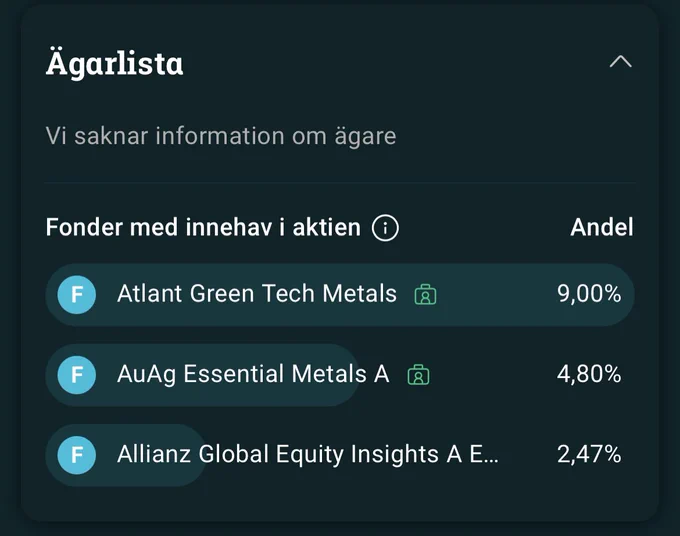This screenshot has width=680, height=536.
Task: Click the F badge for AuAg Essential Metals A
Action: tap(77, 375)
